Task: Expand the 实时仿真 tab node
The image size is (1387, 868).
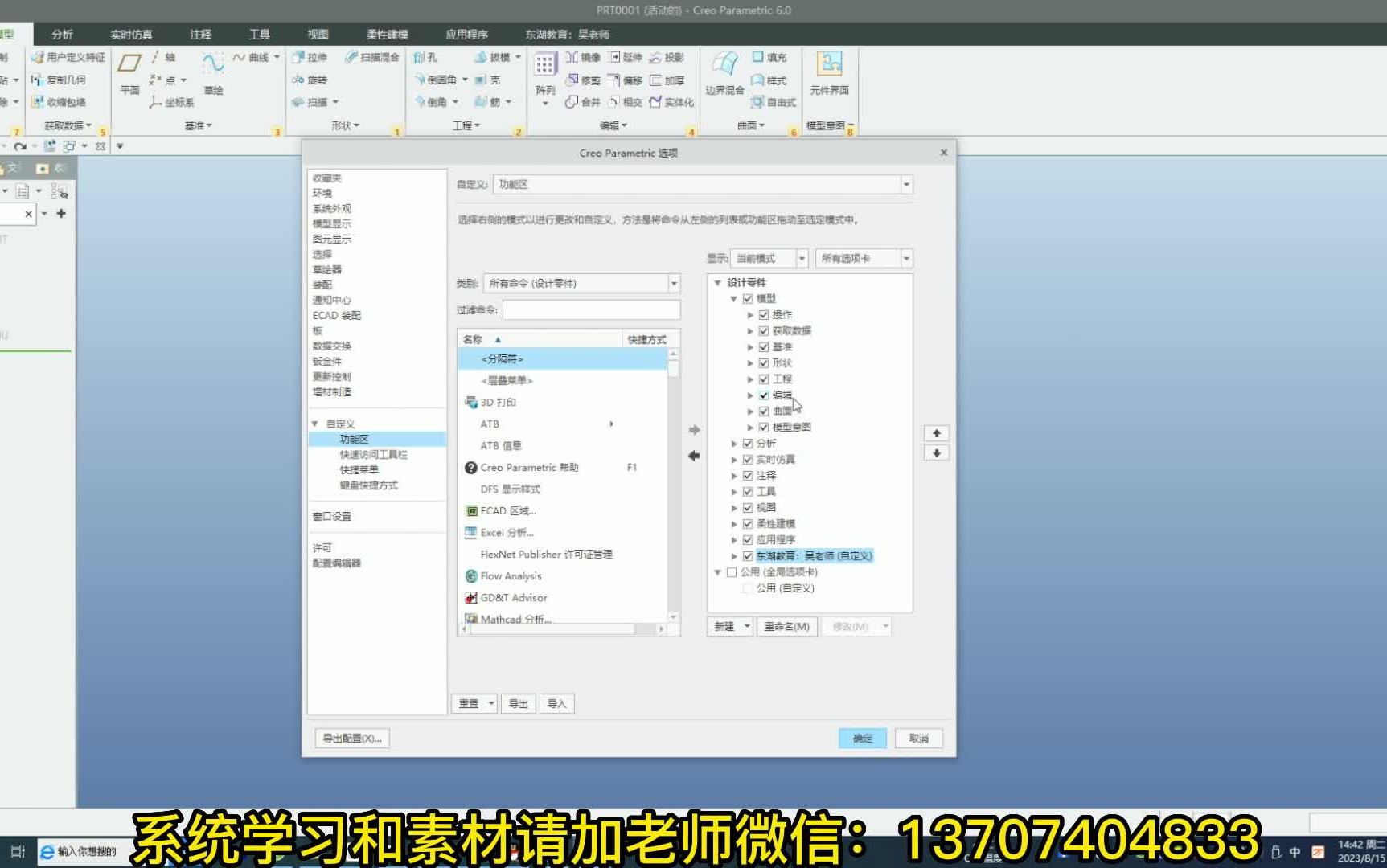Action: click(734, 459)
